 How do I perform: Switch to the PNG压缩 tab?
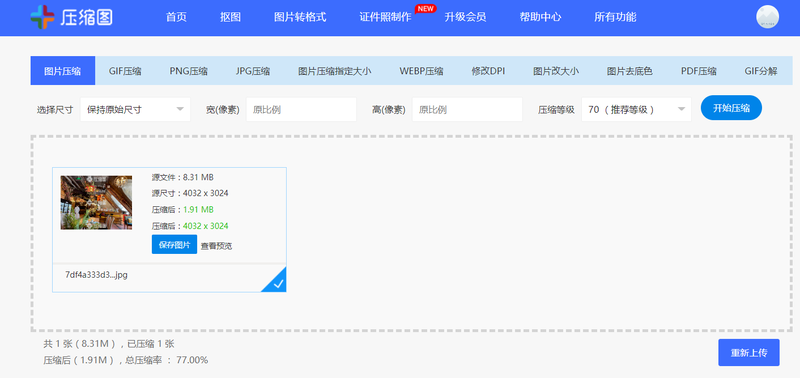(x=189, y=71)
